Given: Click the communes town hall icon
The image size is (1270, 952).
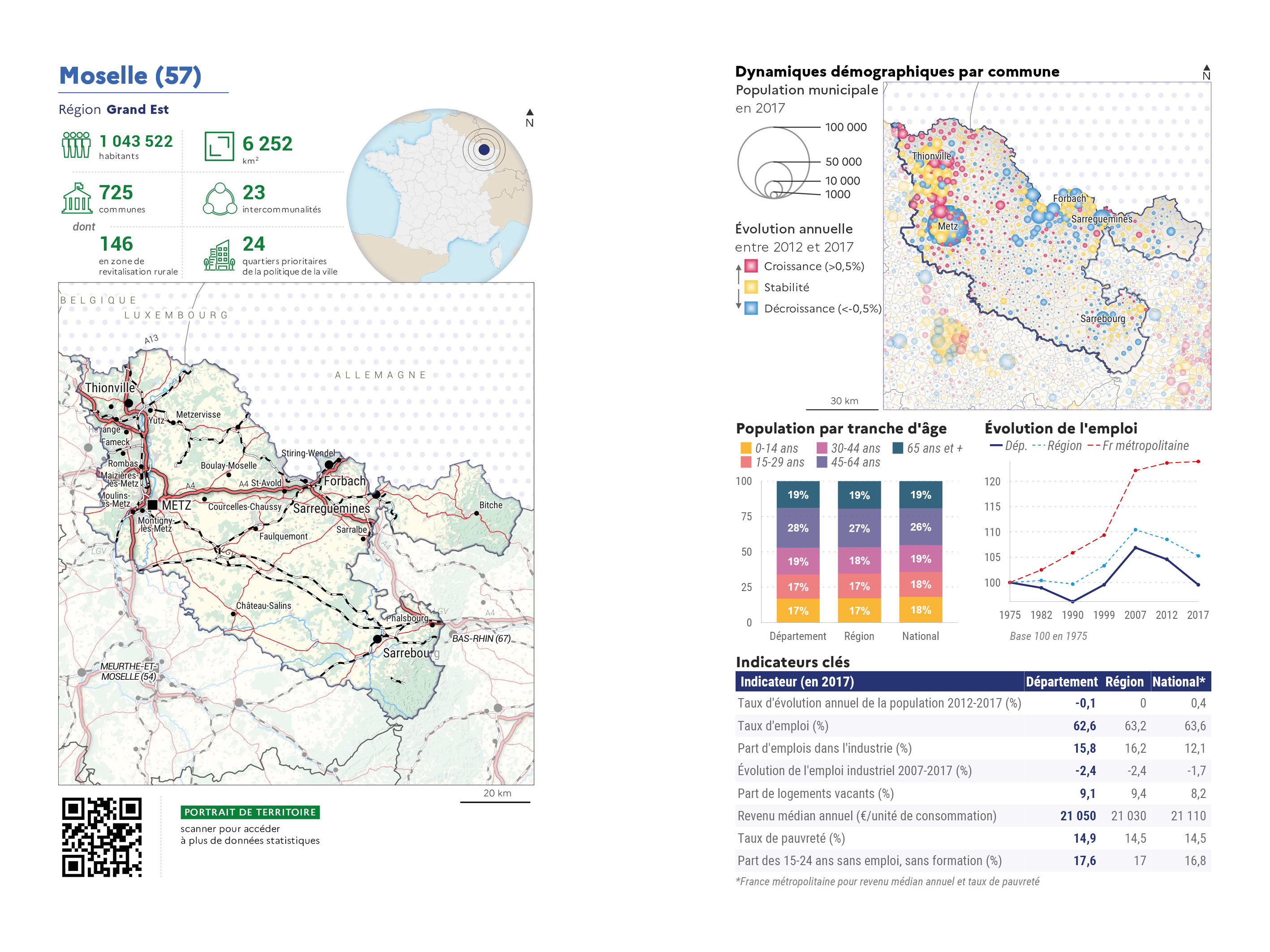Looking at the screenshot, I should tap(77, 198).
